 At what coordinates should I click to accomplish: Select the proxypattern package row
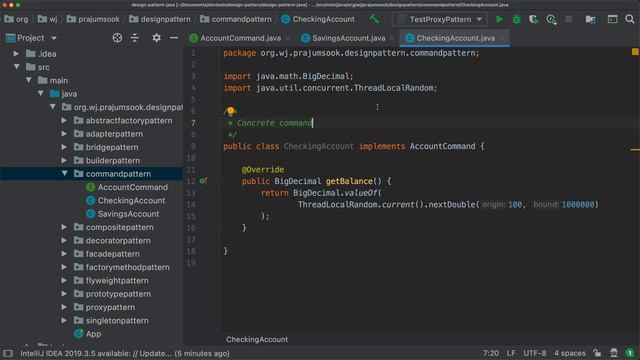click(91, 307)
